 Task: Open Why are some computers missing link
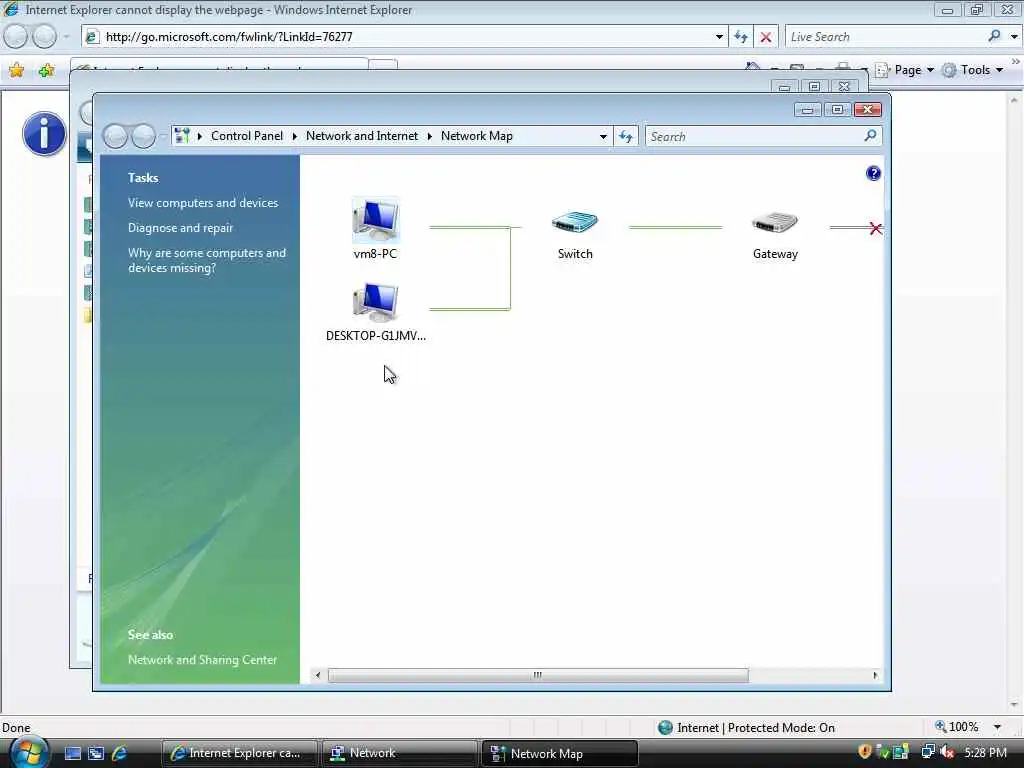click(206, 260)
